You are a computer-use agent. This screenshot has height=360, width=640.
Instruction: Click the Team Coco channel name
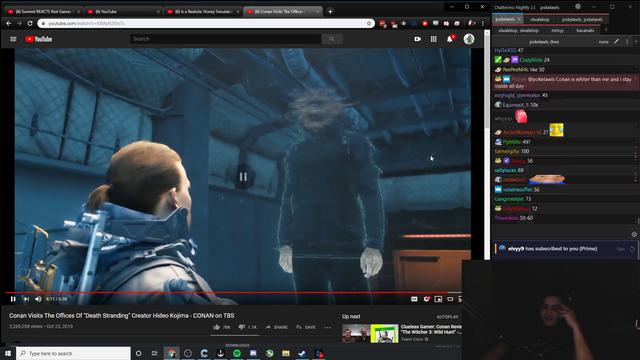(x=412, y=339)
